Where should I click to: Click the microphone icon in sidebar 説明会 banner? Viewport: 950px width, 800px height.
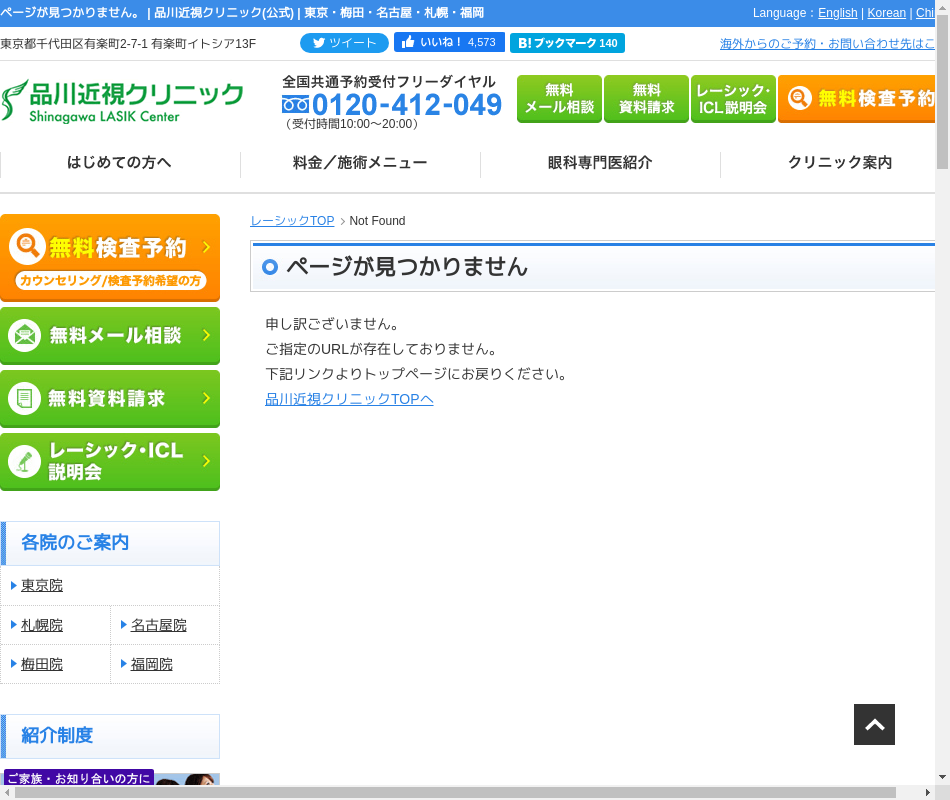[24, 461]
